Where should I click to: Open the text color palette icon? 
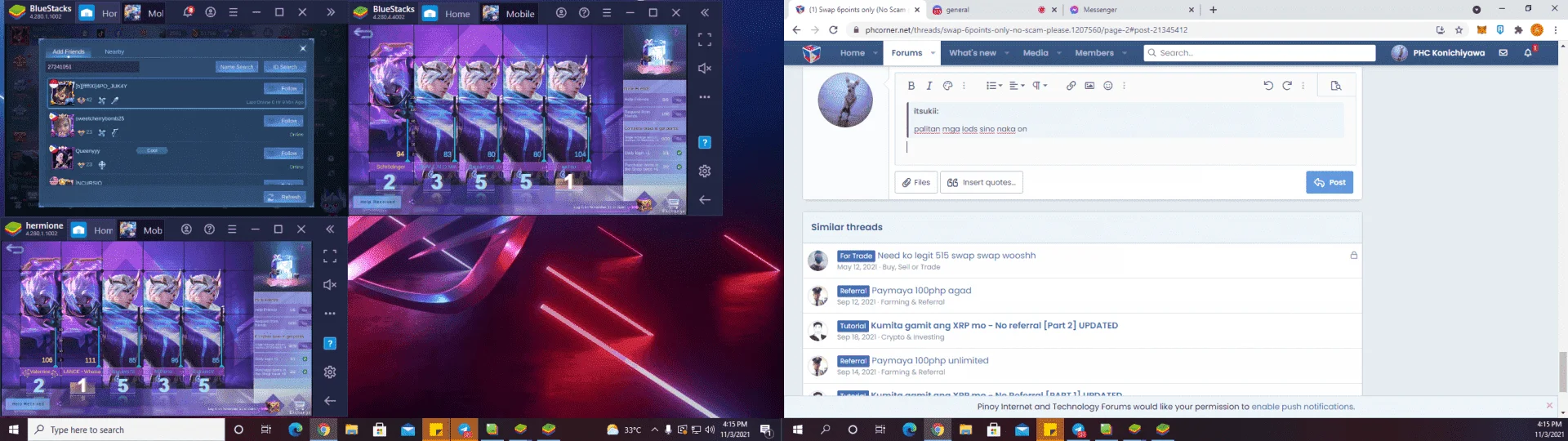[x=947, y=86]
